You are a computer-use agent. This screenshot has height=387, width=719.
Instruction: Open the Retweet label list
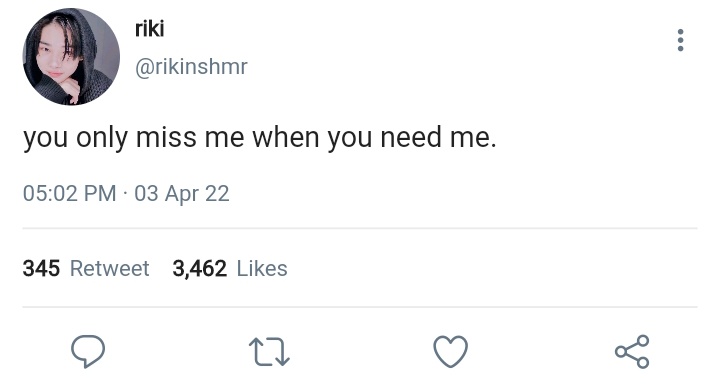click(x=109, y=269)
